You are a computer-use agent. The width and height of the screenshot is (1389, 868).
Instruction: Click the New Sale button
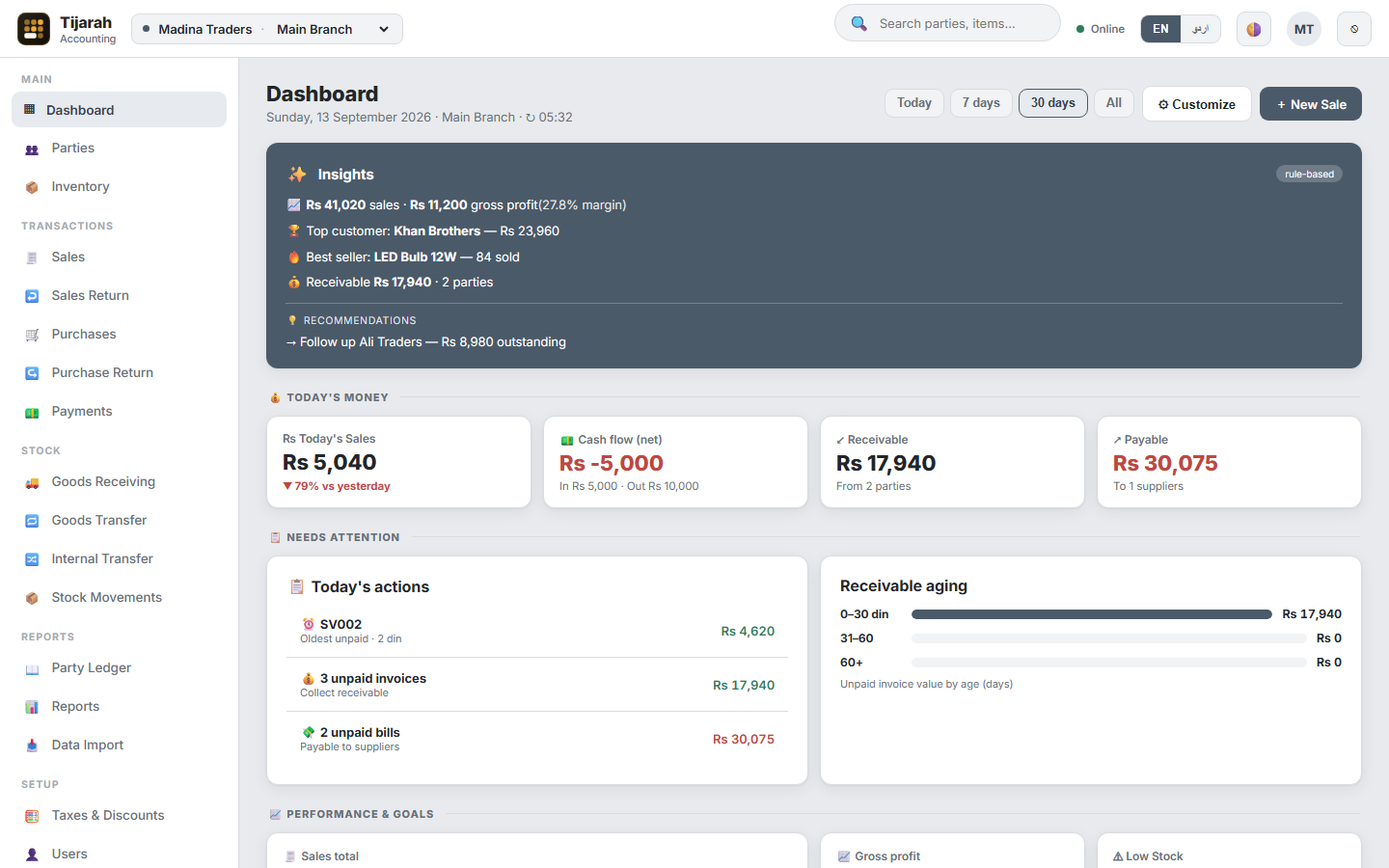(x=1311, y=104)
